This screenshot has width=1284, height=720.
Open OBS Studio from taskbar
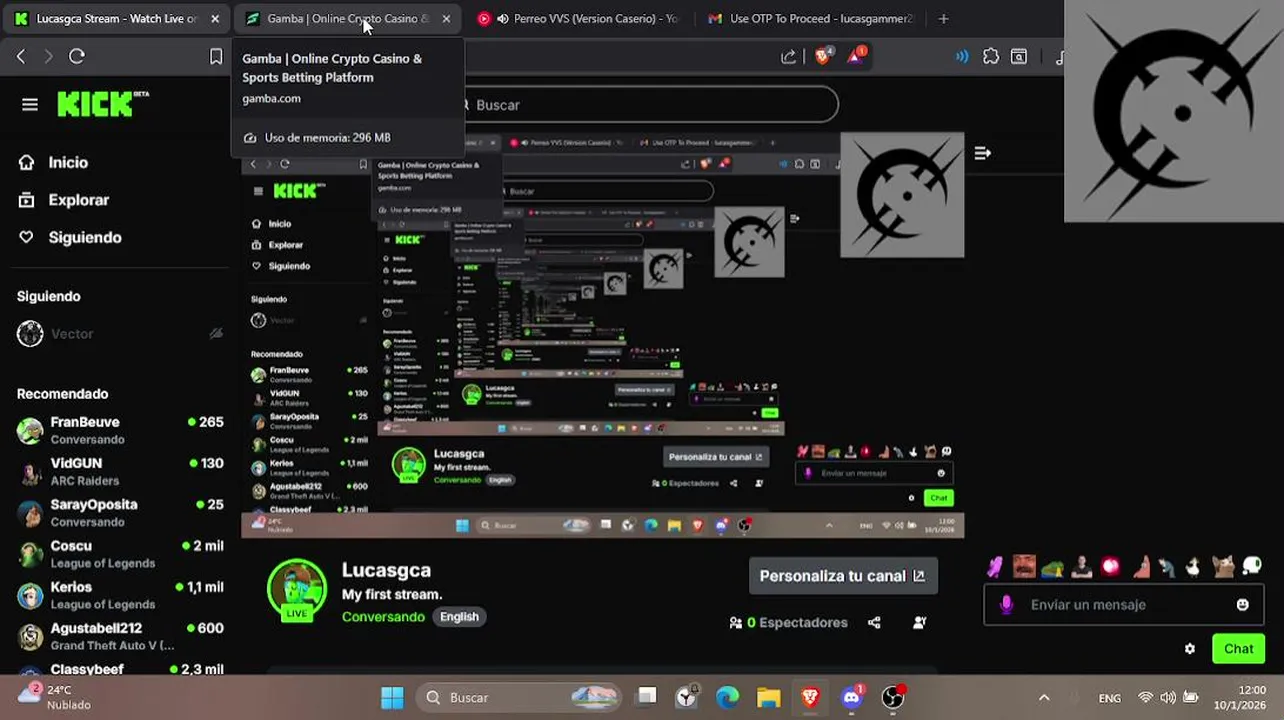tap(892, 697)
